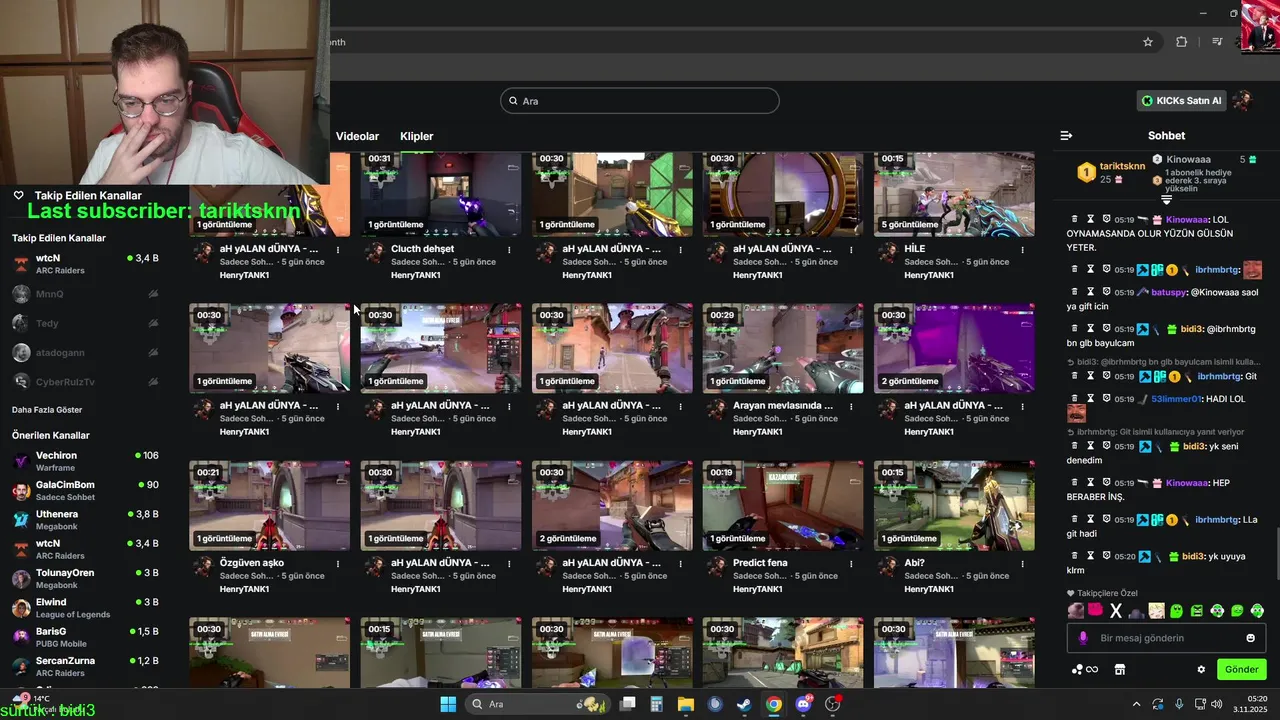Open Arayan mevlasında clip title
The image size is (1280, 720).
tap(783, 406)
